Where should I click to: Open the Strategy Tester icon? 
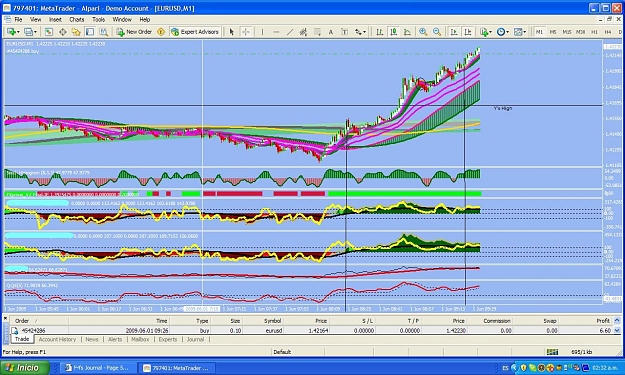pyautogui.click(x=104, y=32)
